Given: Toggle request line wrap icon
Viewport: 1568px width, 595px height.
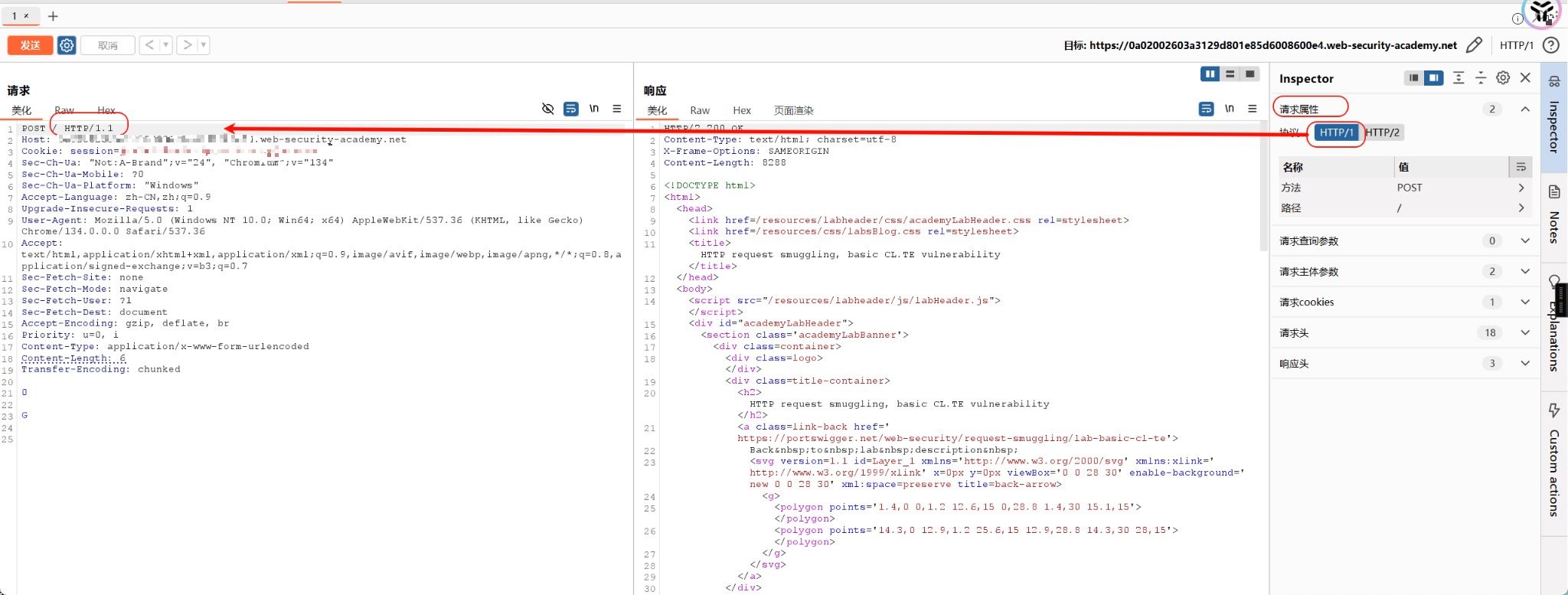Looking at the screenshot, I should [571, 109].
